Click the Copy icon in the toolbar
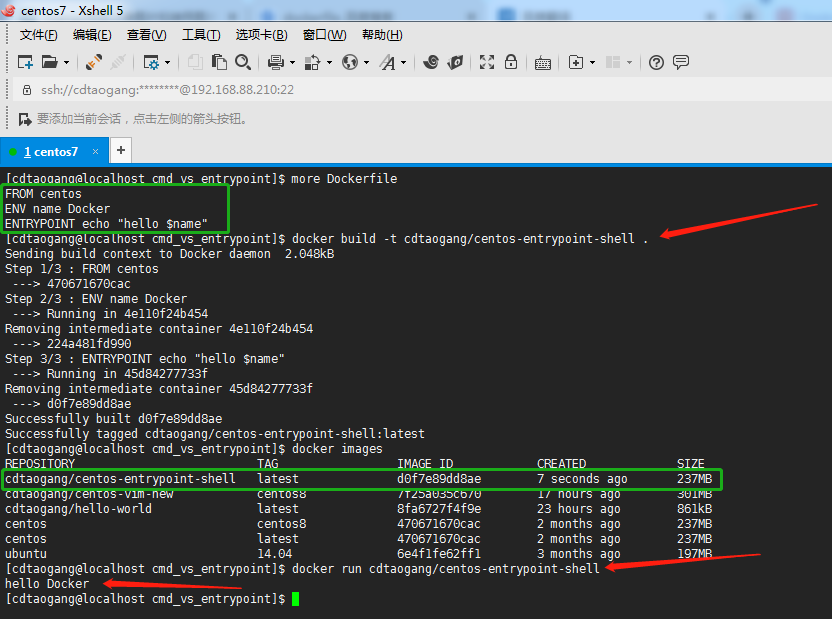This screenshot has height=619, width=832. [x=195, y=62]
